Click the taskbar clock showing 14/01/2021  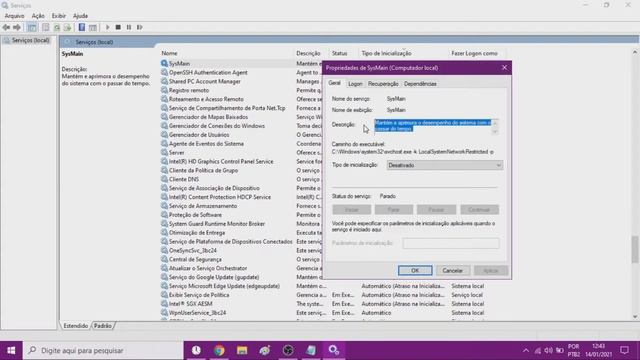pos(599,351)
